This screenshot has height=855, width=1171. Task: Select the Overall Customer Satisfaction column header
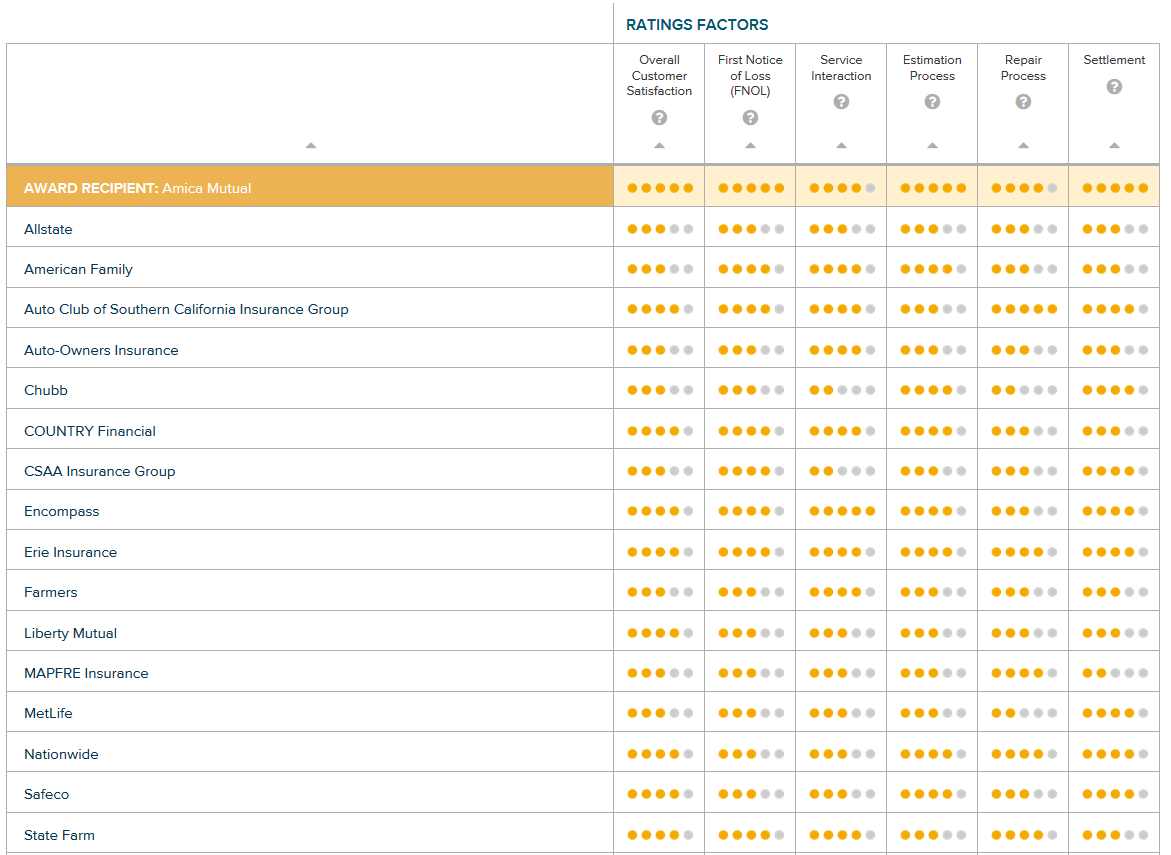pos(659,75)
